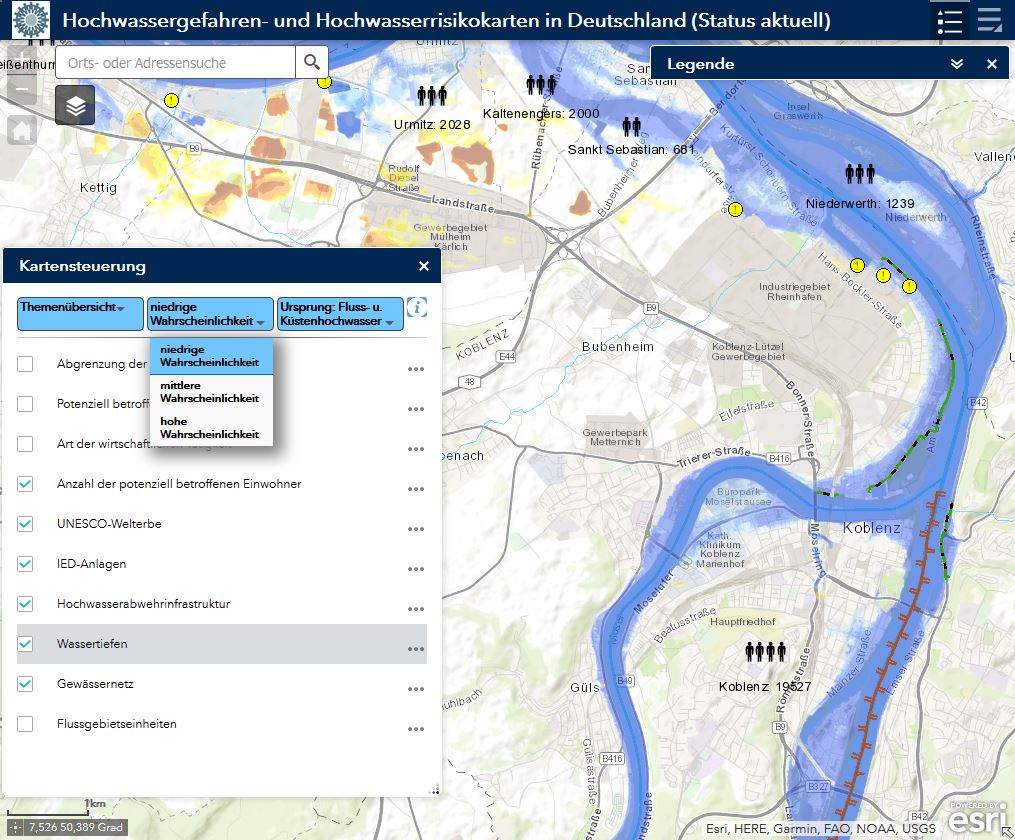1015x840 pixels.
Task: Close the Kartensteuerung panel
Action: coord(424,266)
